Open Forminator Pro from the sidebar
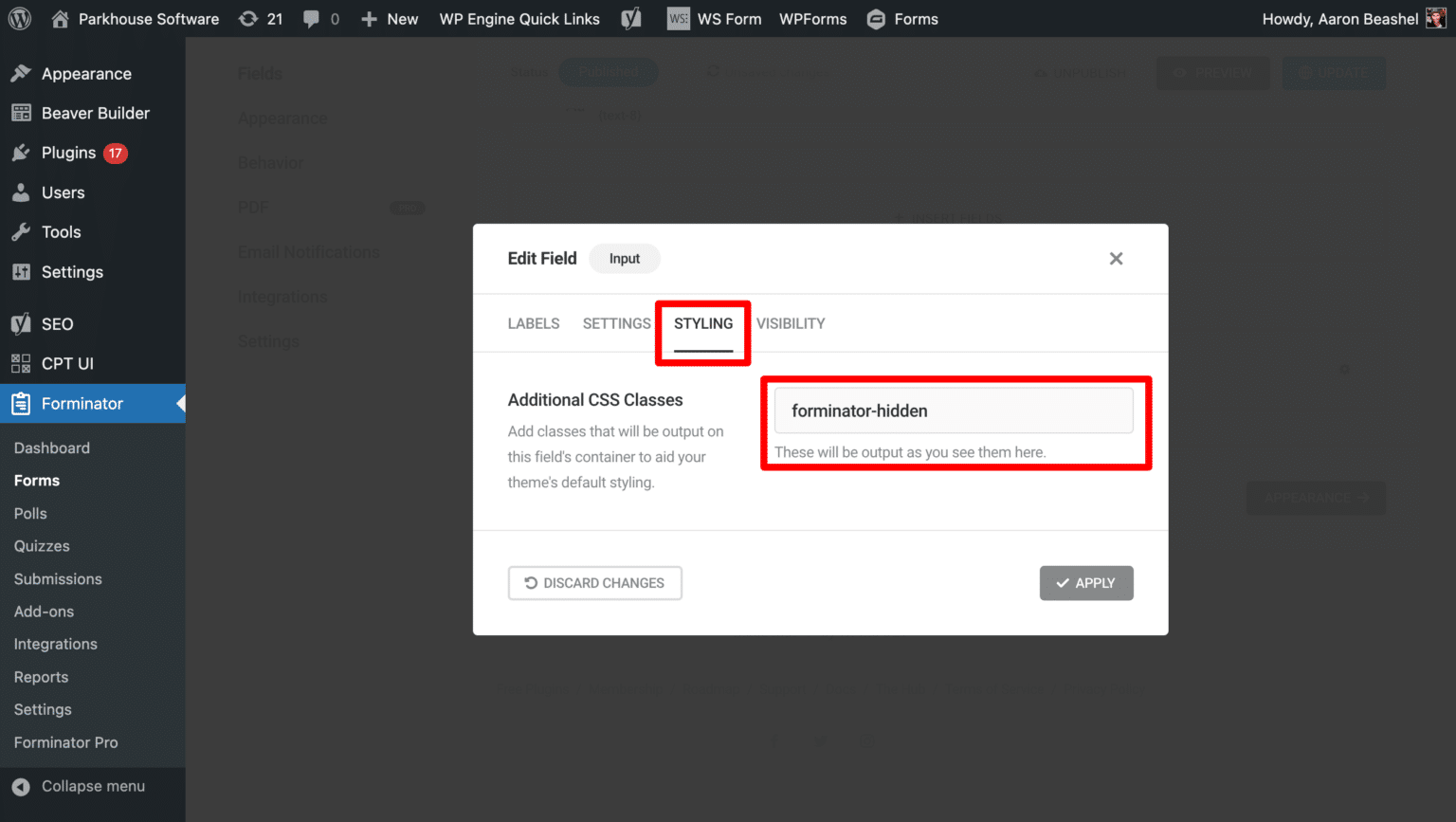The width and height of the screenshot is (1456, 822). tap(65, 742)
